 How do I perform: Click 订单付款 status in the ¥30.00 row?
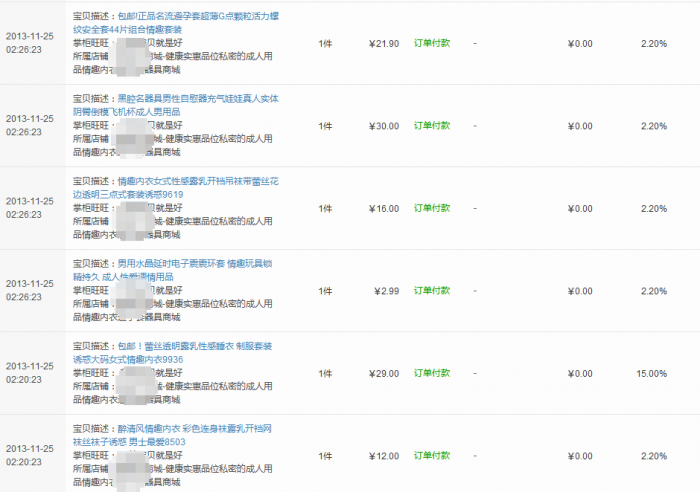(432, 126)
